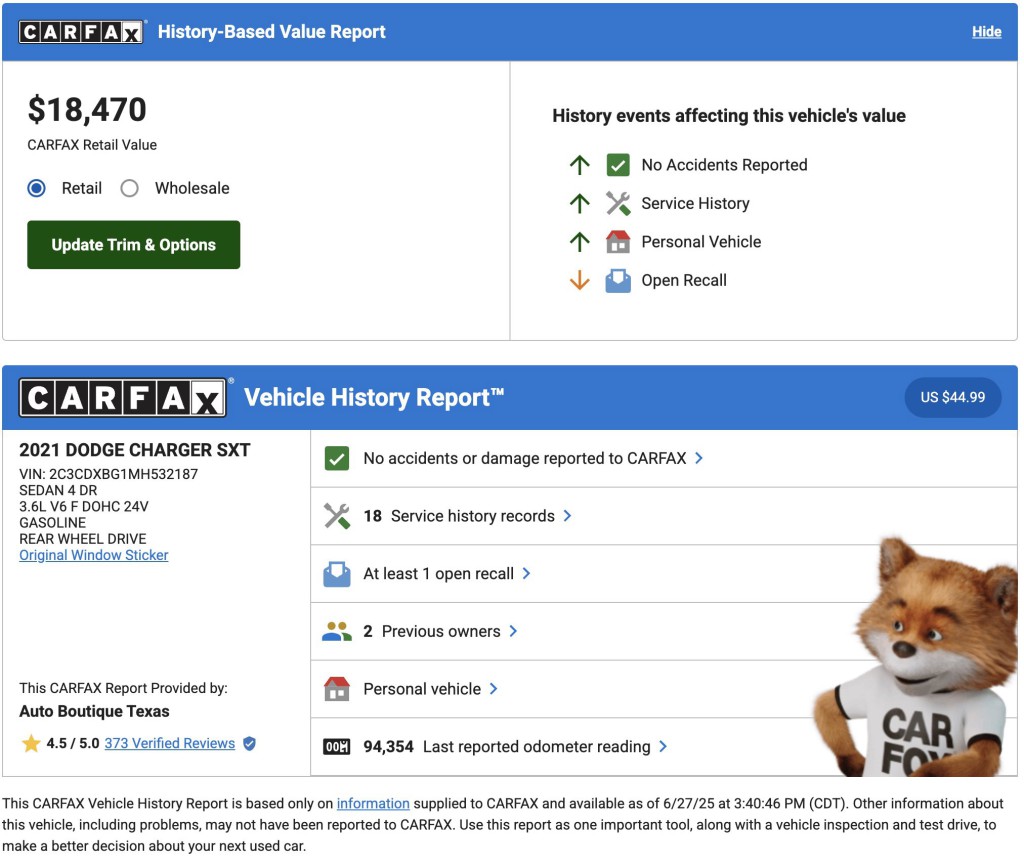Viewport: 1024px width, 864px height.
Task: Click the Update Trim & Options button
Action: (134, 245)
